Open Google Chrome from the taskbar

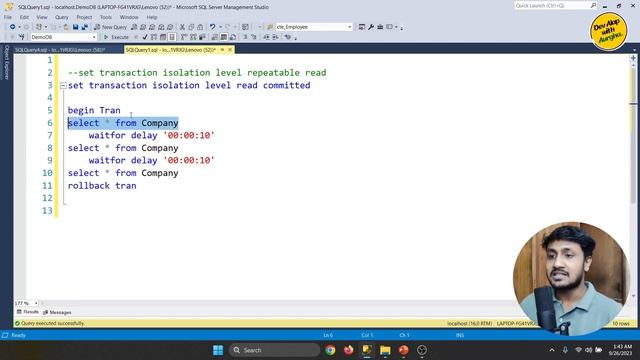click(x=330, y=350)
